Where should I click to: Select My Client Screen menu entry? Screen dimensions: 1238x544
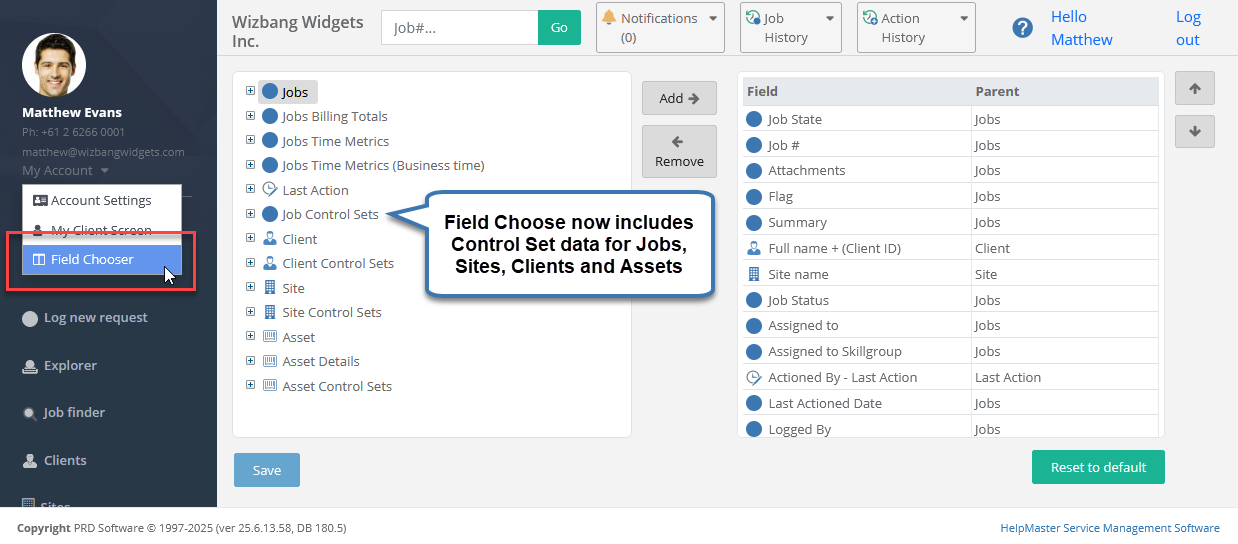(x=102, y=230)
